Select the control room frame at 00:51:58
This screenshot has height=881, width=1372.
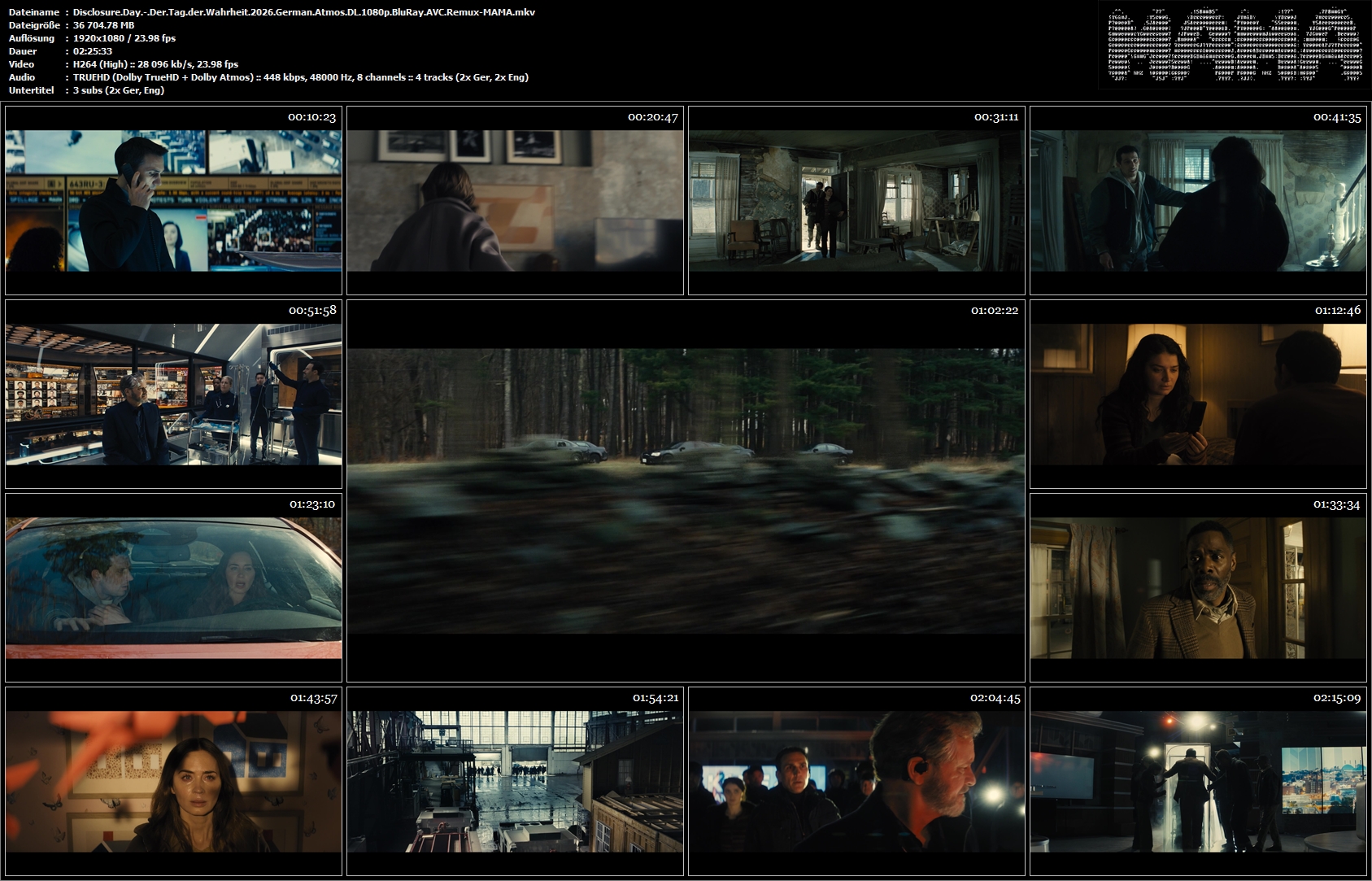coord(173,394)
